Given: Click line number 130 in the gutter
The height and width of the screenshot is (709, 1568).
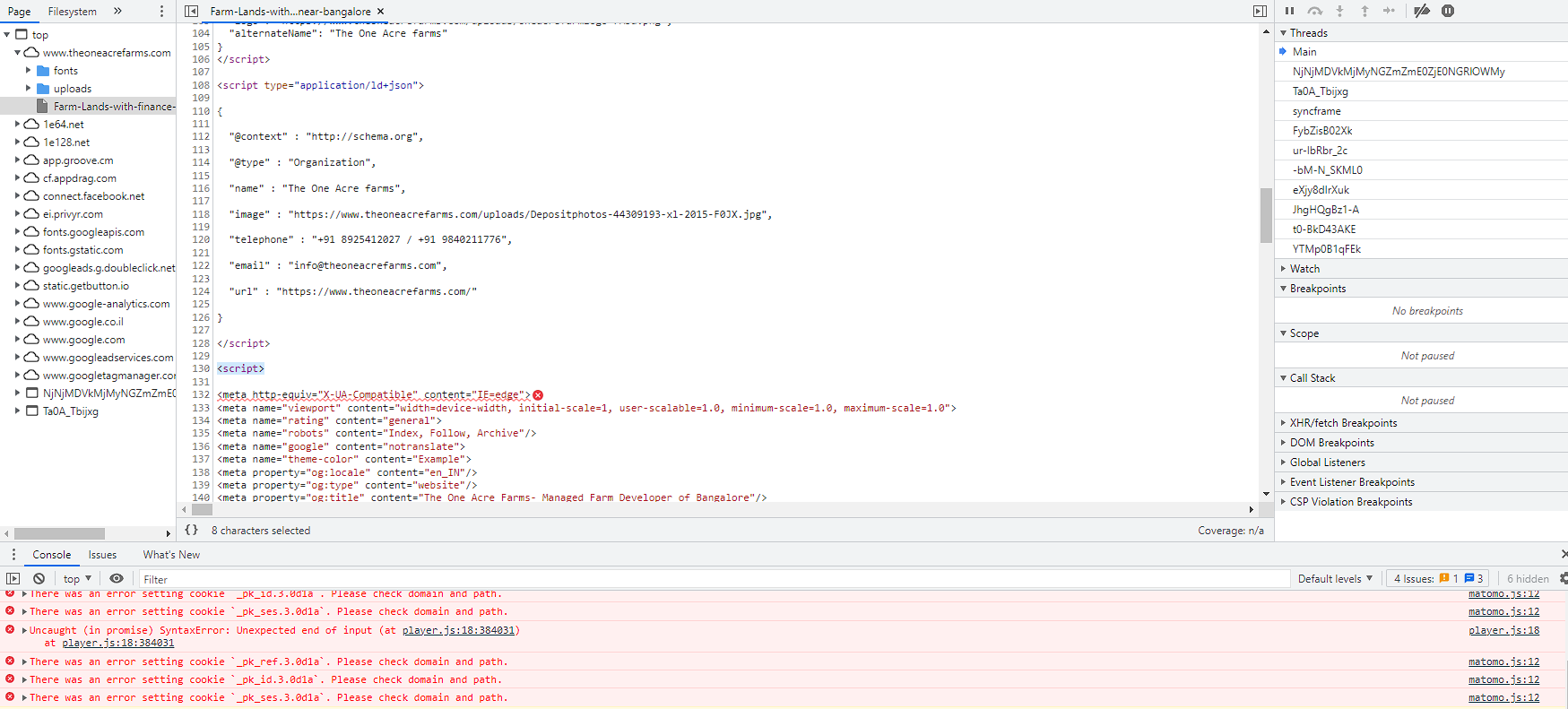Looking at the screenshot, I should (201, 368).
